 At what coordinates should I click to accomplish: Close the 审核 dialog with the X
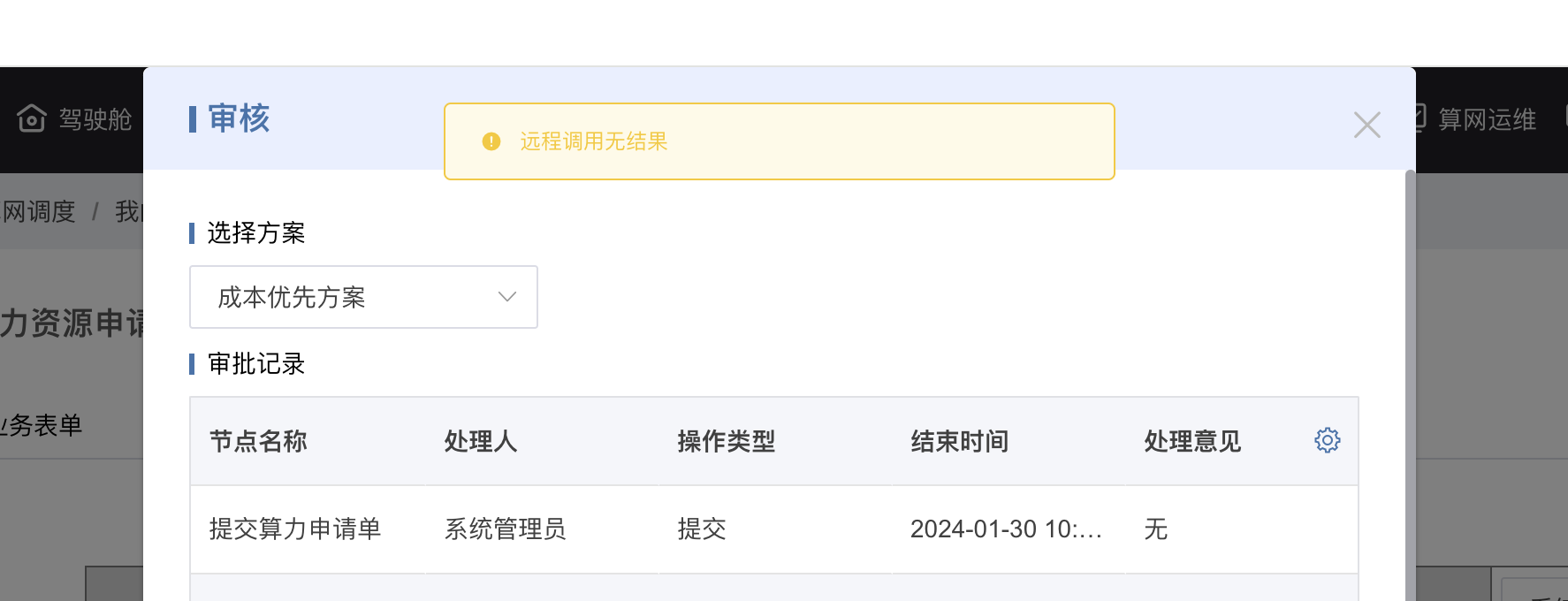click(1366, 125)
